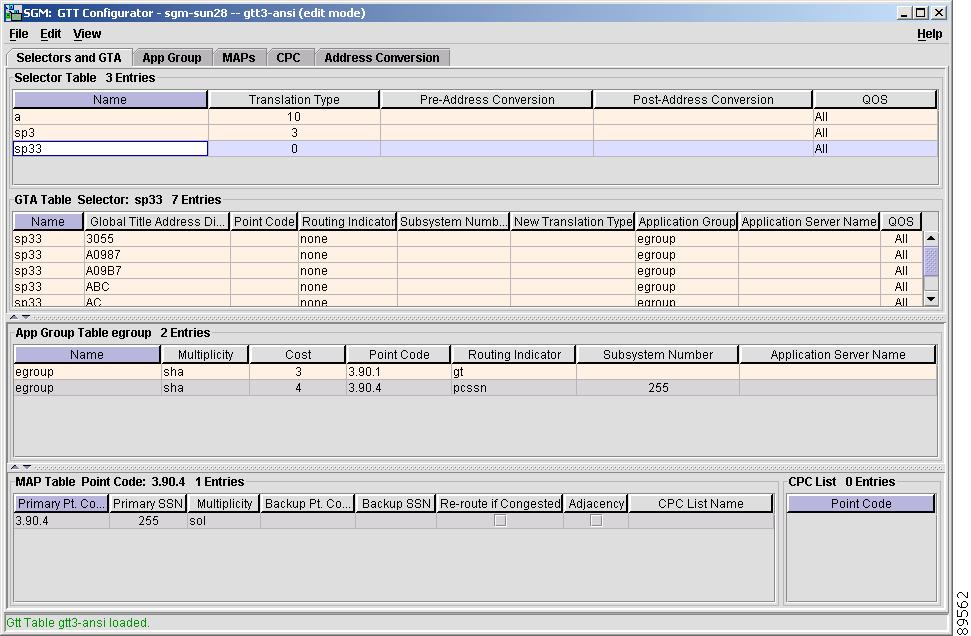Viewport: 971px width, 636px height.
Task: Sort Selector Table by Translation Type header
Action: (x=294, y=100)
